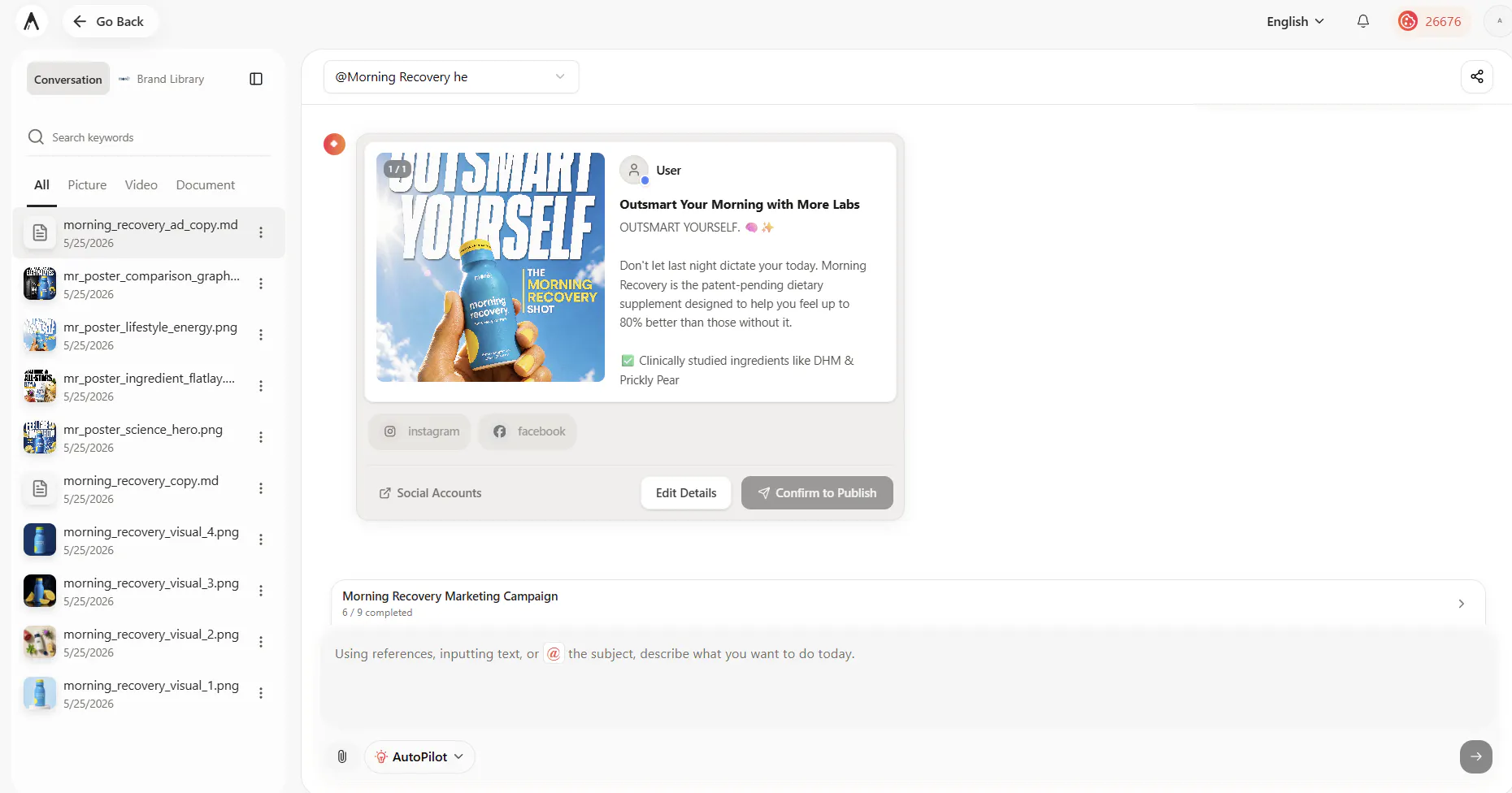Open options for mr_poster_ingredient_flatlay file

pyautogui.click(x=261, y=386)
